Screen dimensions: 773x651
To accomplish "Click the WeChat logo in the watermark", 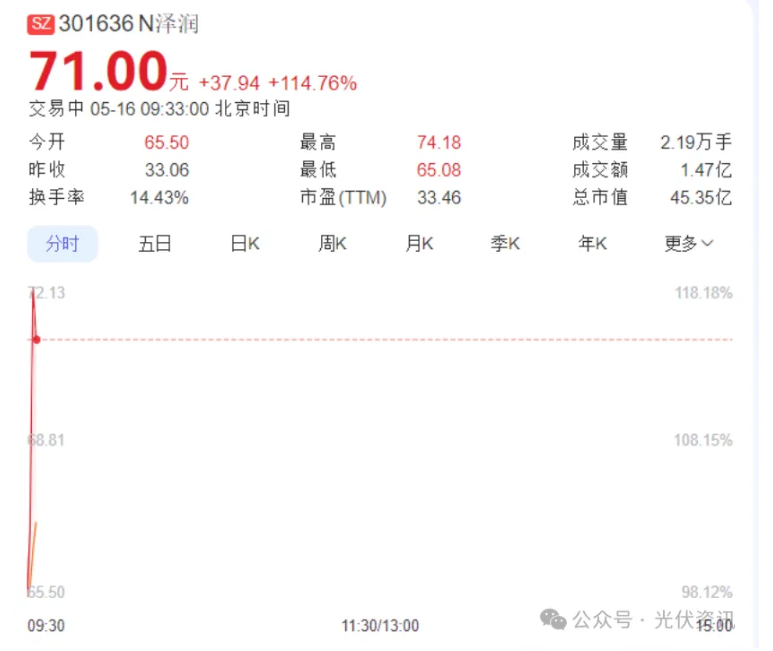I will (553, 620).
